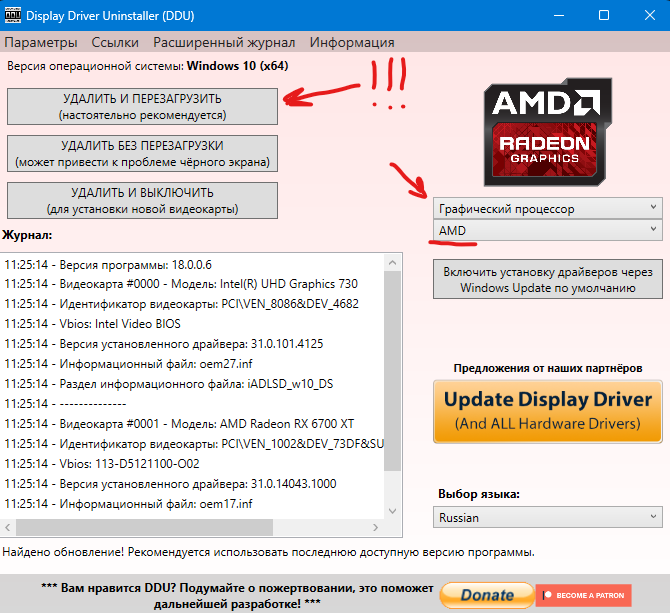Open the Расширенный журнал menu
Screen dimensions: 670x613
click(x=224, y=42)
